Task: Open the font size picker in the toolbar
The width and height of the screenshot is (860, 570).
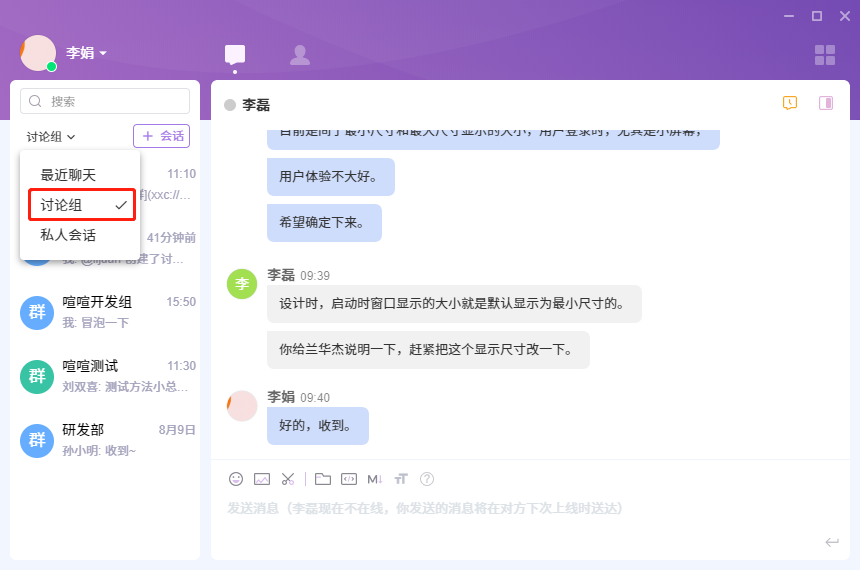Action: (x=401, y=479)
